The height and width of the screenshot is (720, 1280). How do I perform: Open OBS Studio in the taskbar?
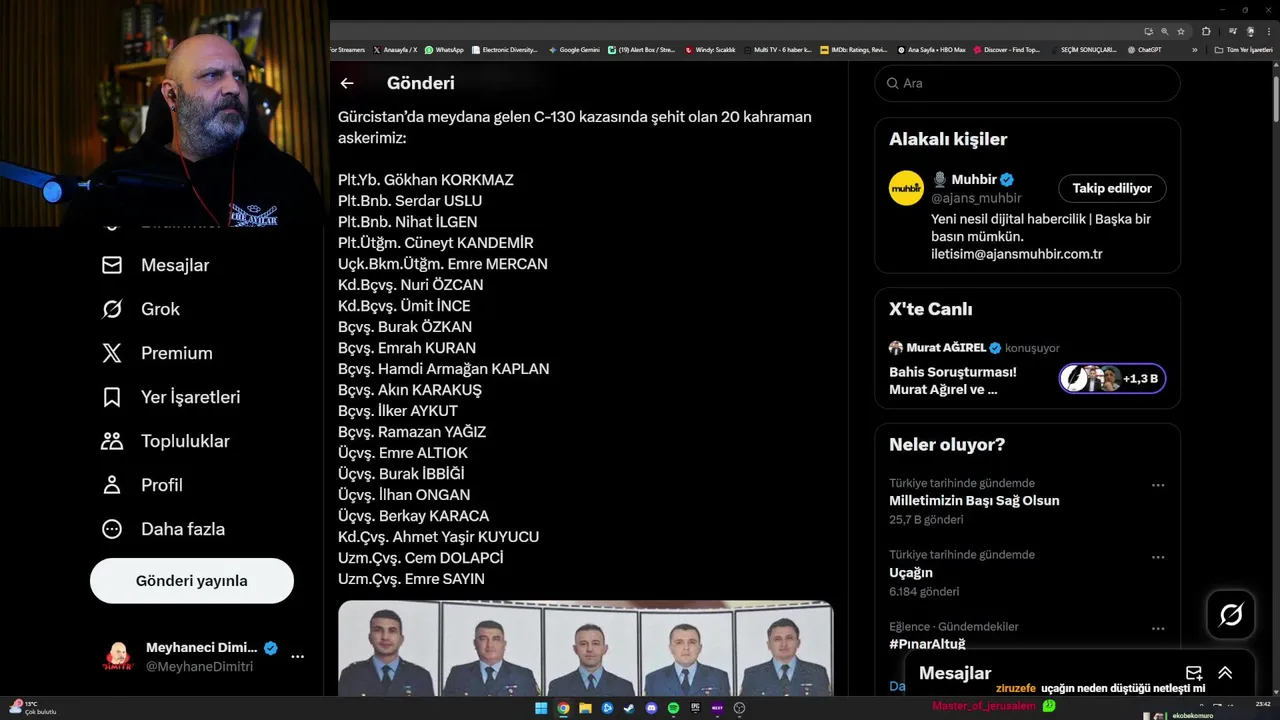point(739,708)
